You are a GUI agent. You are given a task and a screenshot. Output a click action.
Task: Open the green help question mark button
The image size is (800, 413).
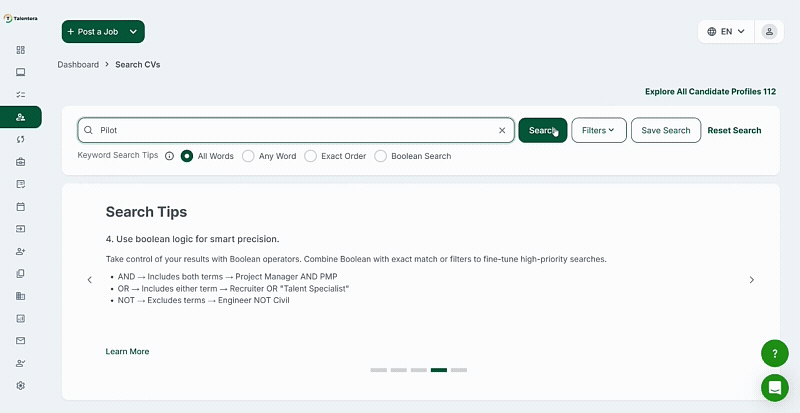774,353
